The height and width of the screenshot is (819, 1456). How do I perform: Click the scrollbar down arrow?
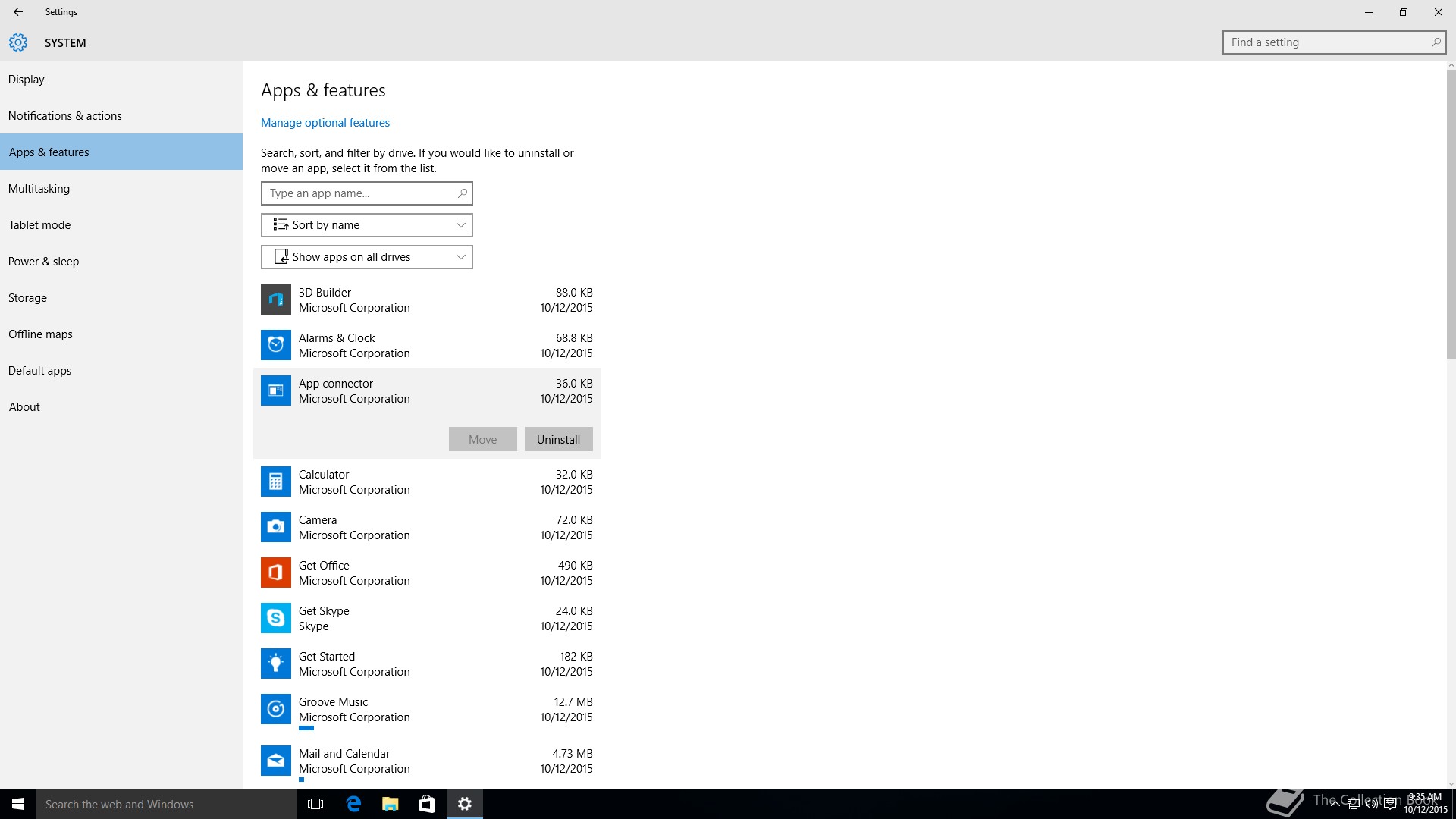pos(1451,783)
